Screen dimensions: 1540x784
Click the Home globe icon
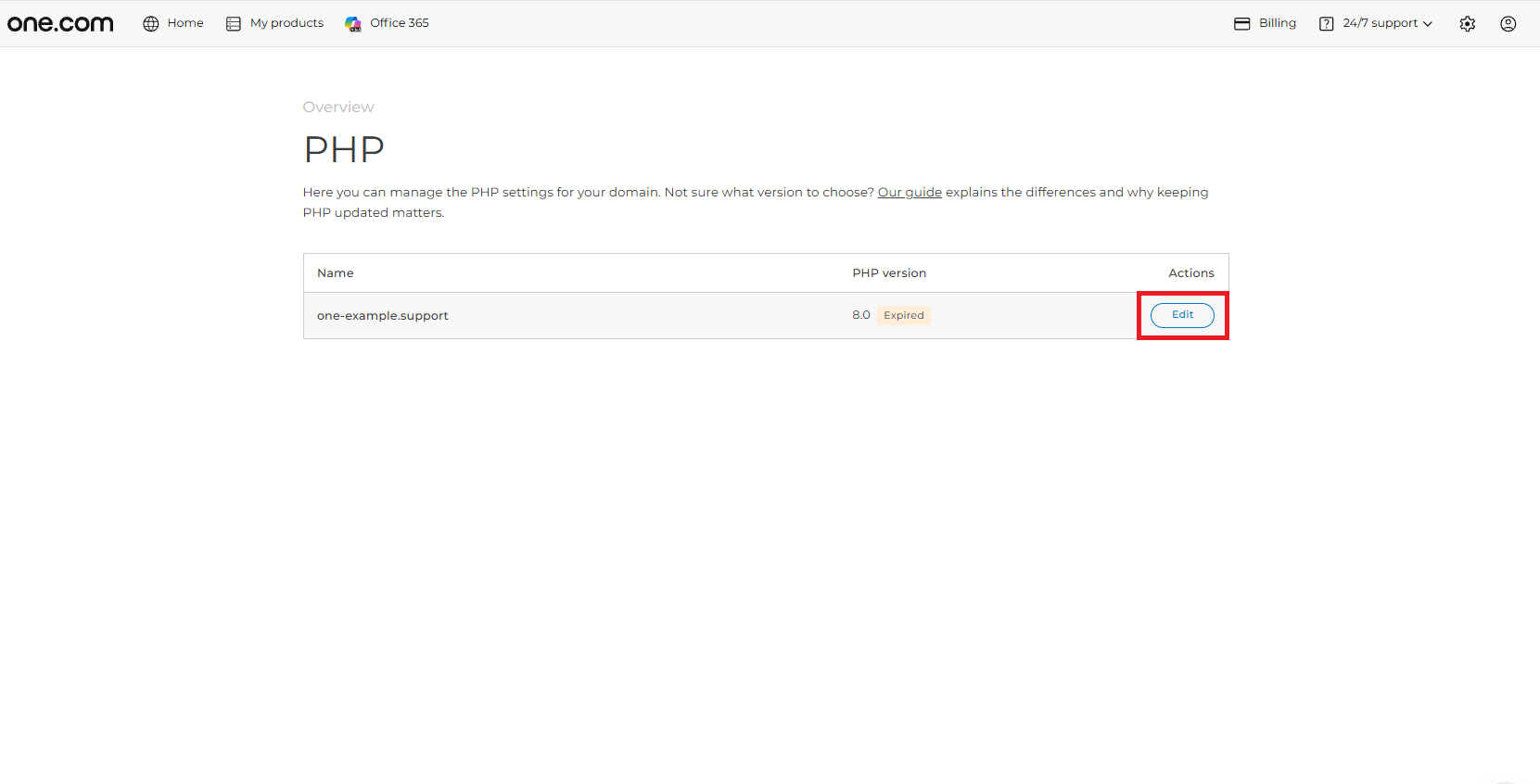click(151, 23)
